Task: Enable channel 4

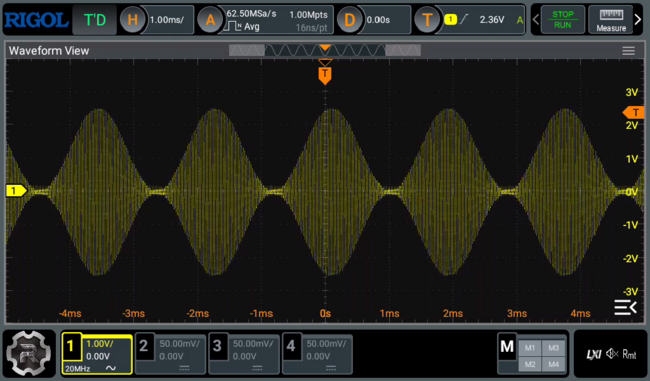Action: [x=291, y=346]
